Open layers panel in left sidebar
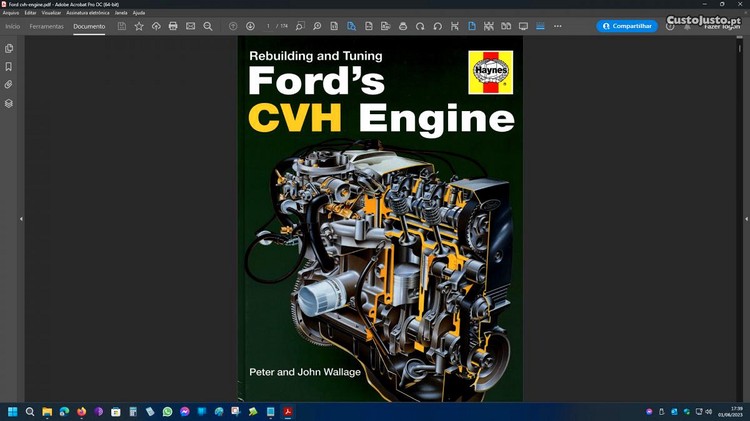The width and height of the screenshot is (750, 421). point(9,103)
